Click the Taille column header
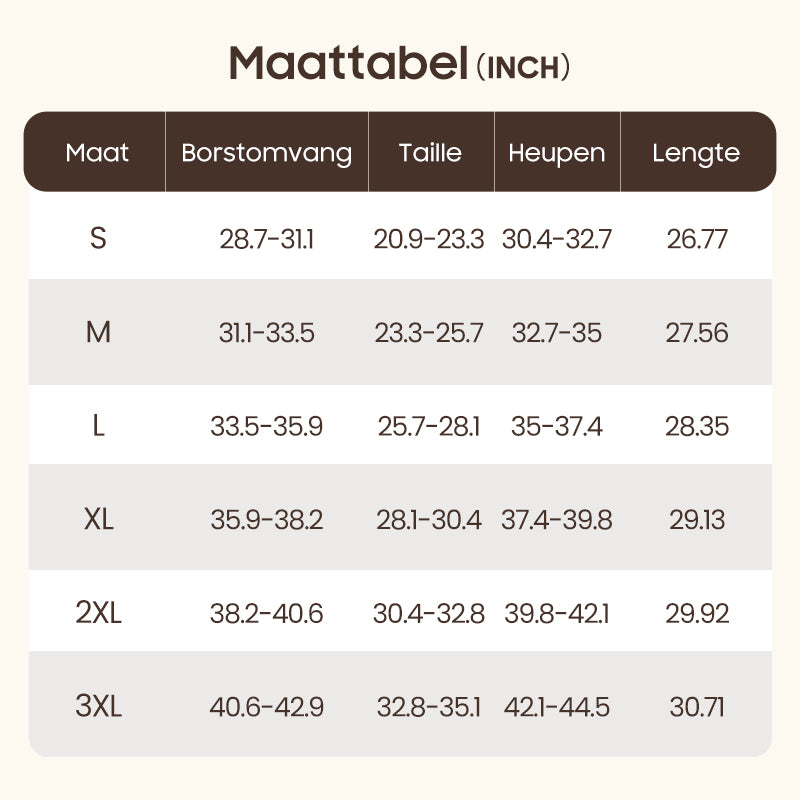 coord(430,153)
